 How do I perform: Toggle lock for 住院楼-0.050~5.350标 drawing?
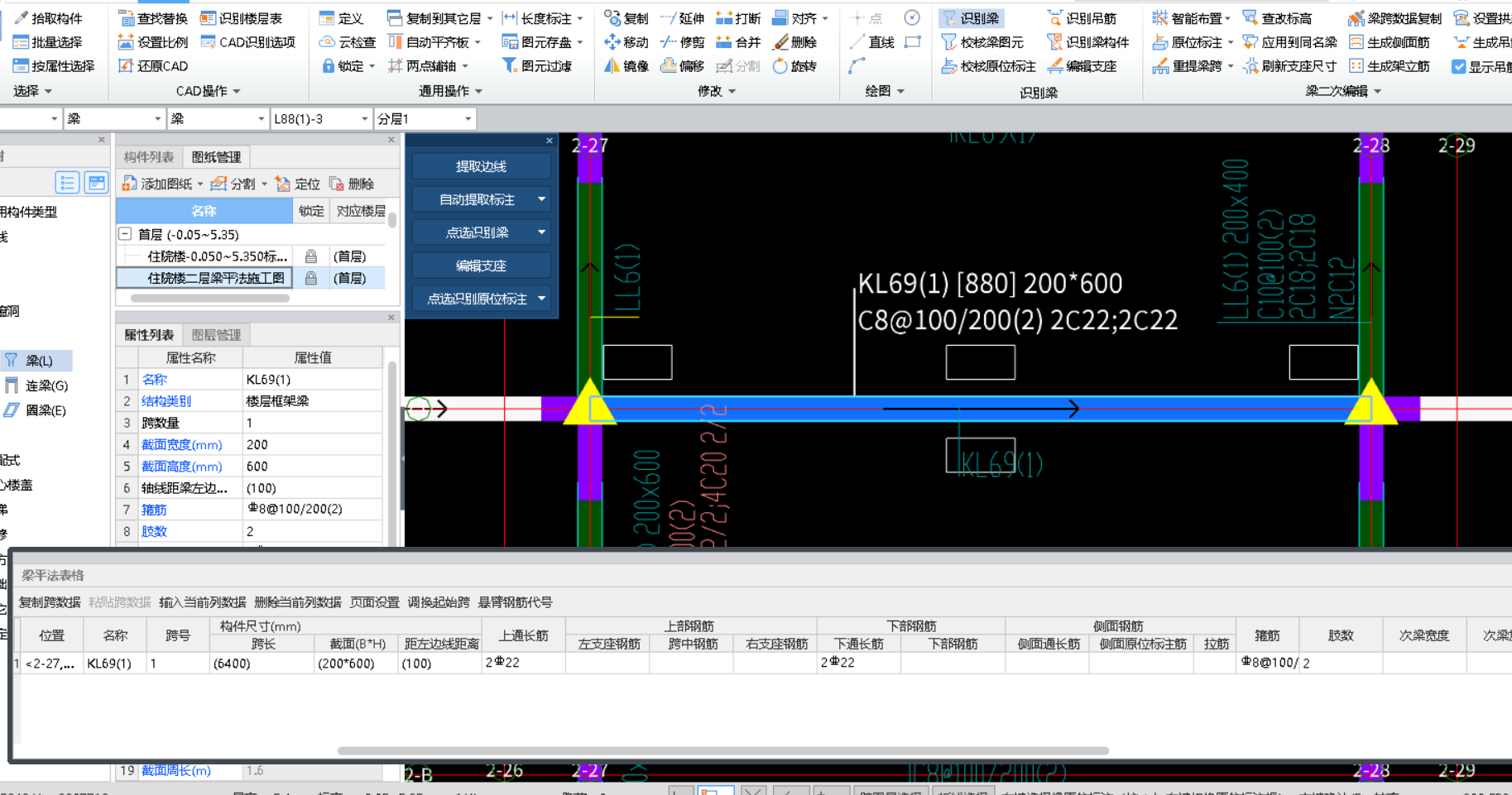coord(311,256)
